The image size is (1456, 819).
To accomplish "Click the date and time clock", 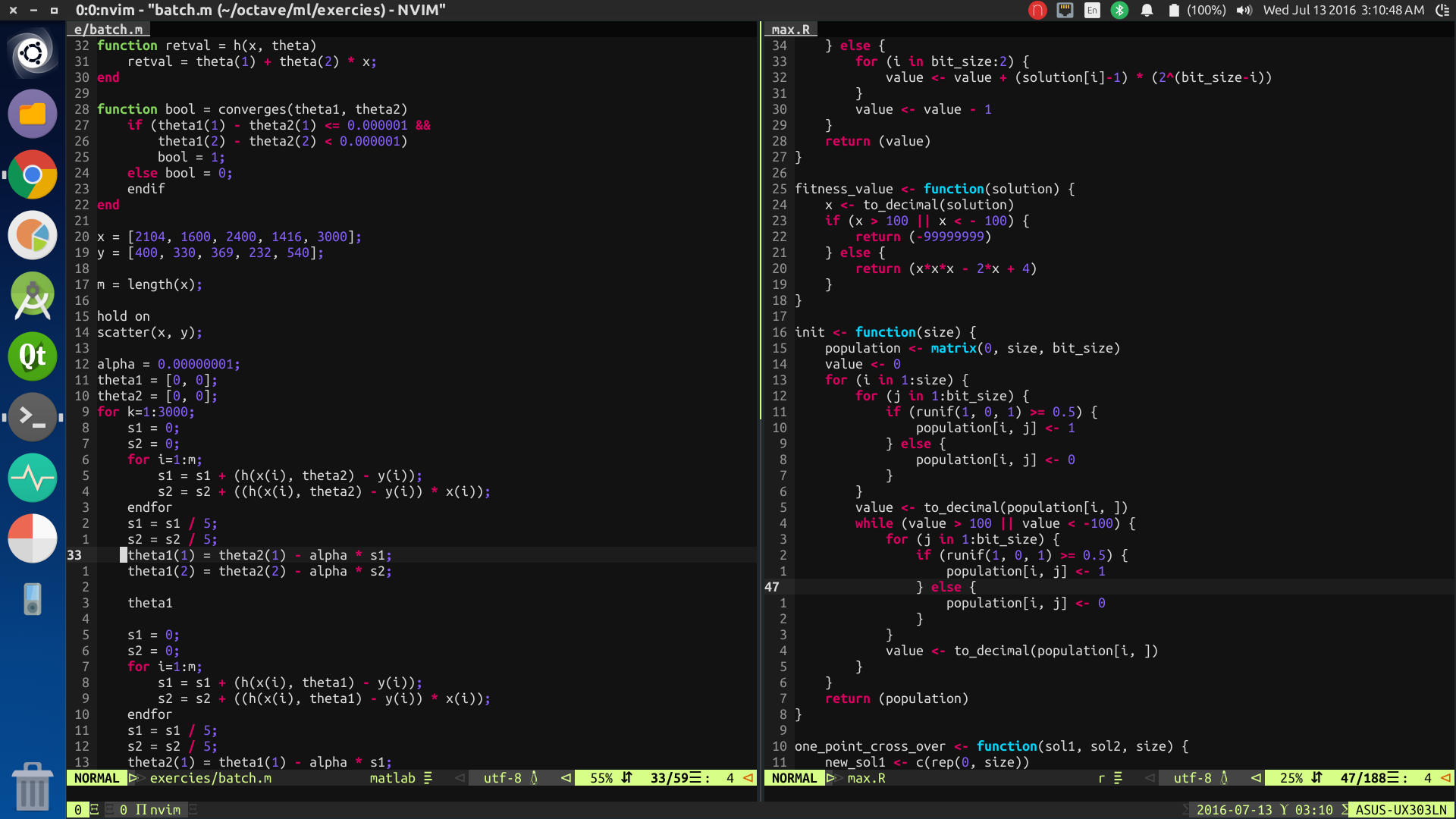I will 1343,11.
